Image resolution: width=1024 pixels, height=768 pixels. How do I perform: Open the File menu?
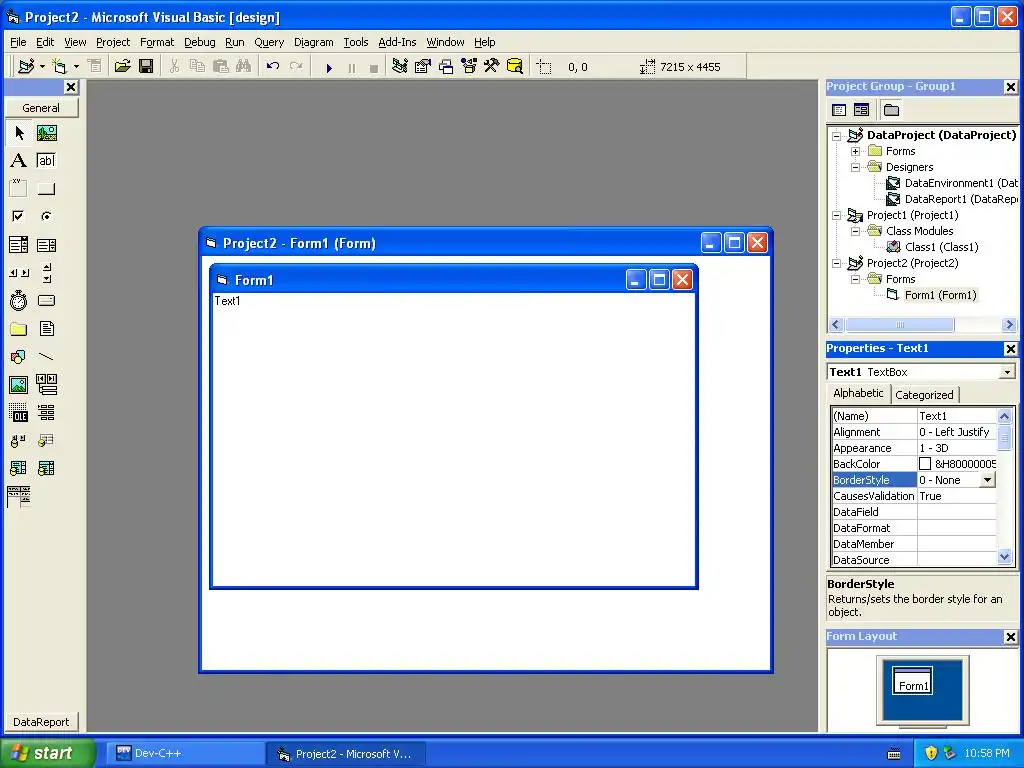(x=18, y=42)
